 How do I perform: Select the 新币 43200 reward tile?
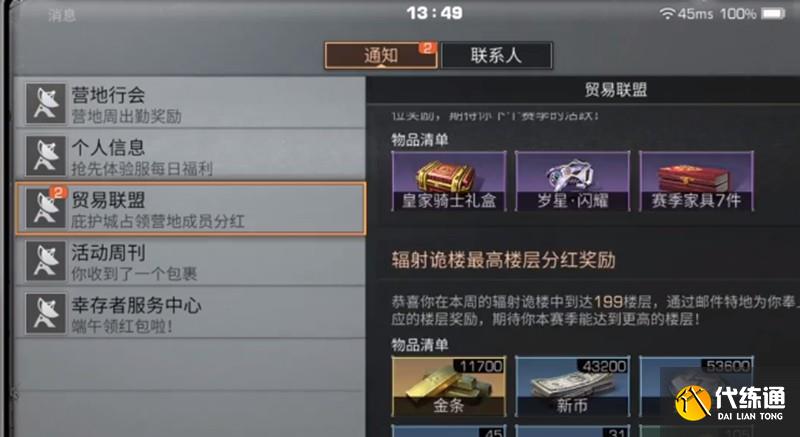pyautogui.click(x=572, y=387)
